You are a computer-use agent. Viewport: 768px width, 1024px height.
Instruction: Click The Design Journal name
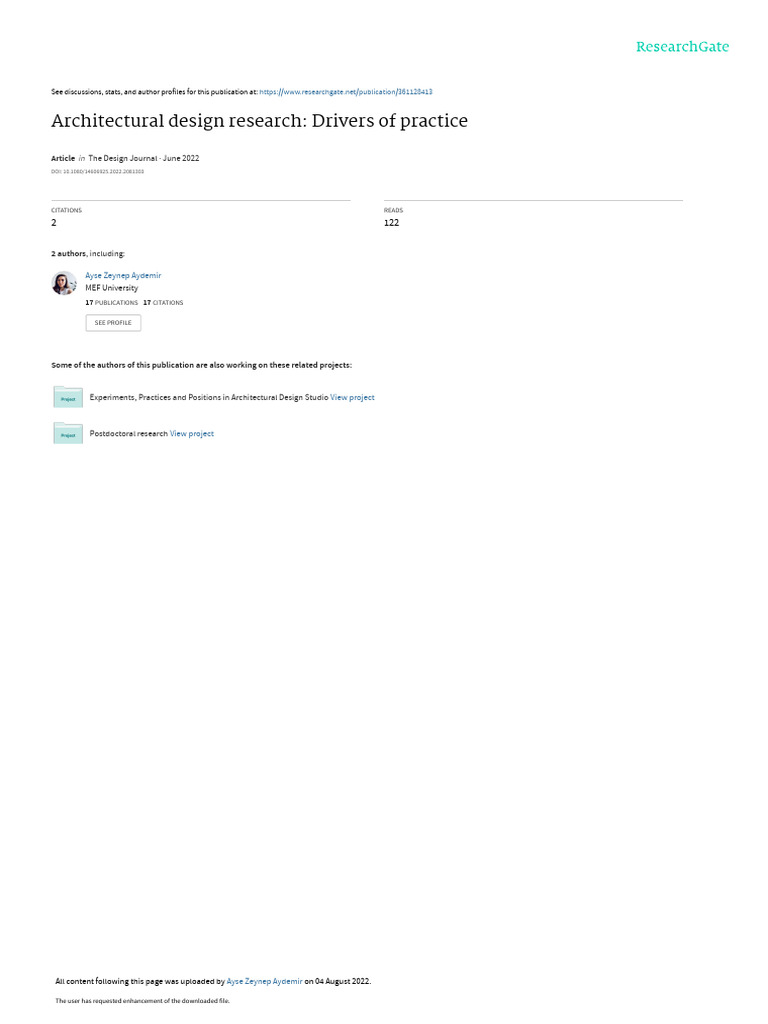pyautogui.click(x=123, y=158)
